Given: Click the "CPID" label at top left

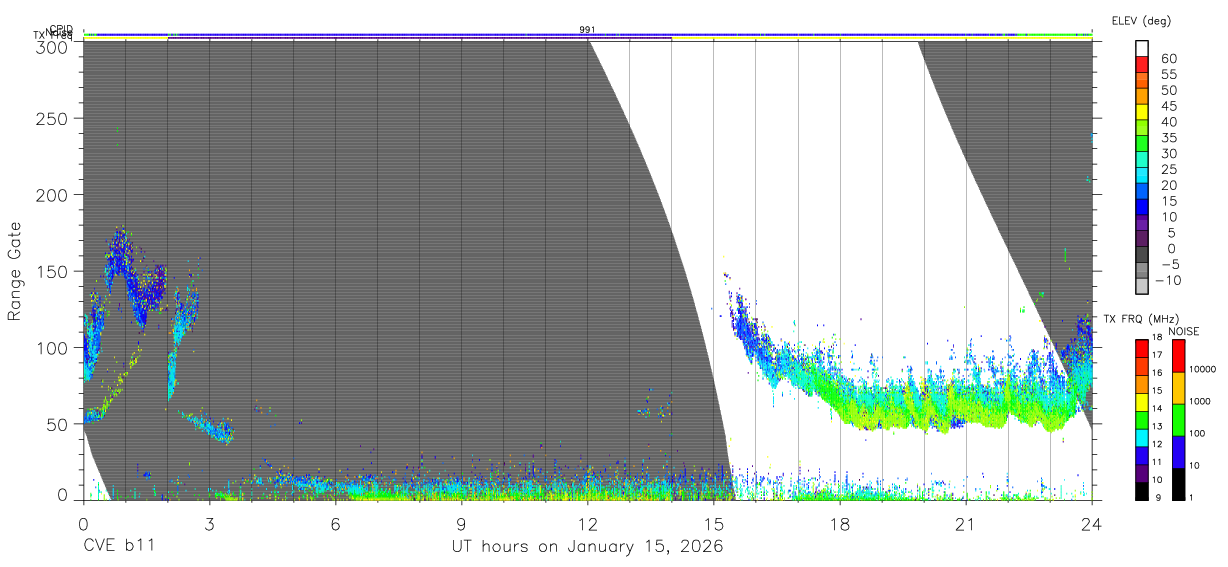Looking at the screenshot, I should (60, 30).
